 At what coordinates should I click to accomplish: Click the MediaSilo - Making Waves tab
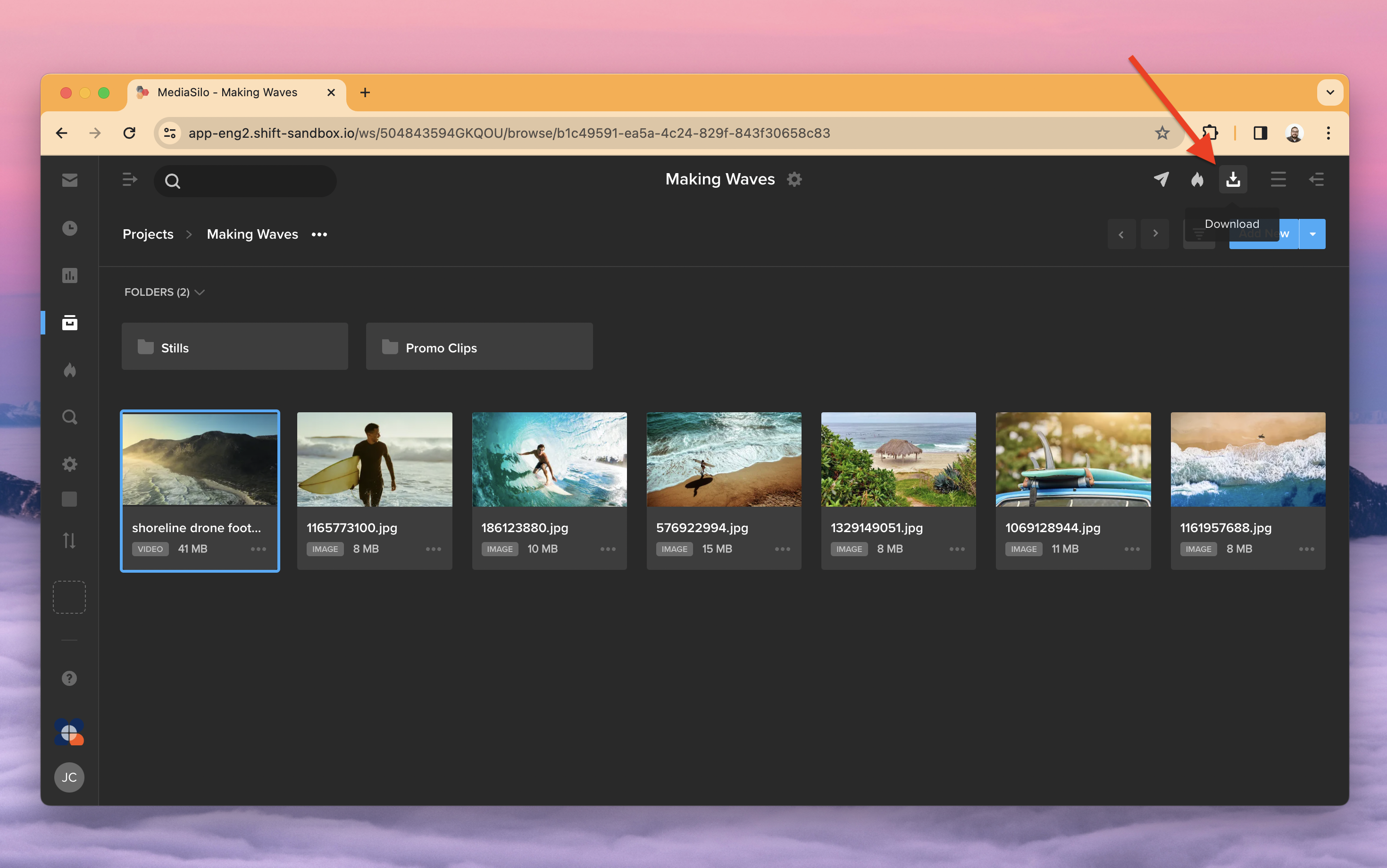[236, 92]
